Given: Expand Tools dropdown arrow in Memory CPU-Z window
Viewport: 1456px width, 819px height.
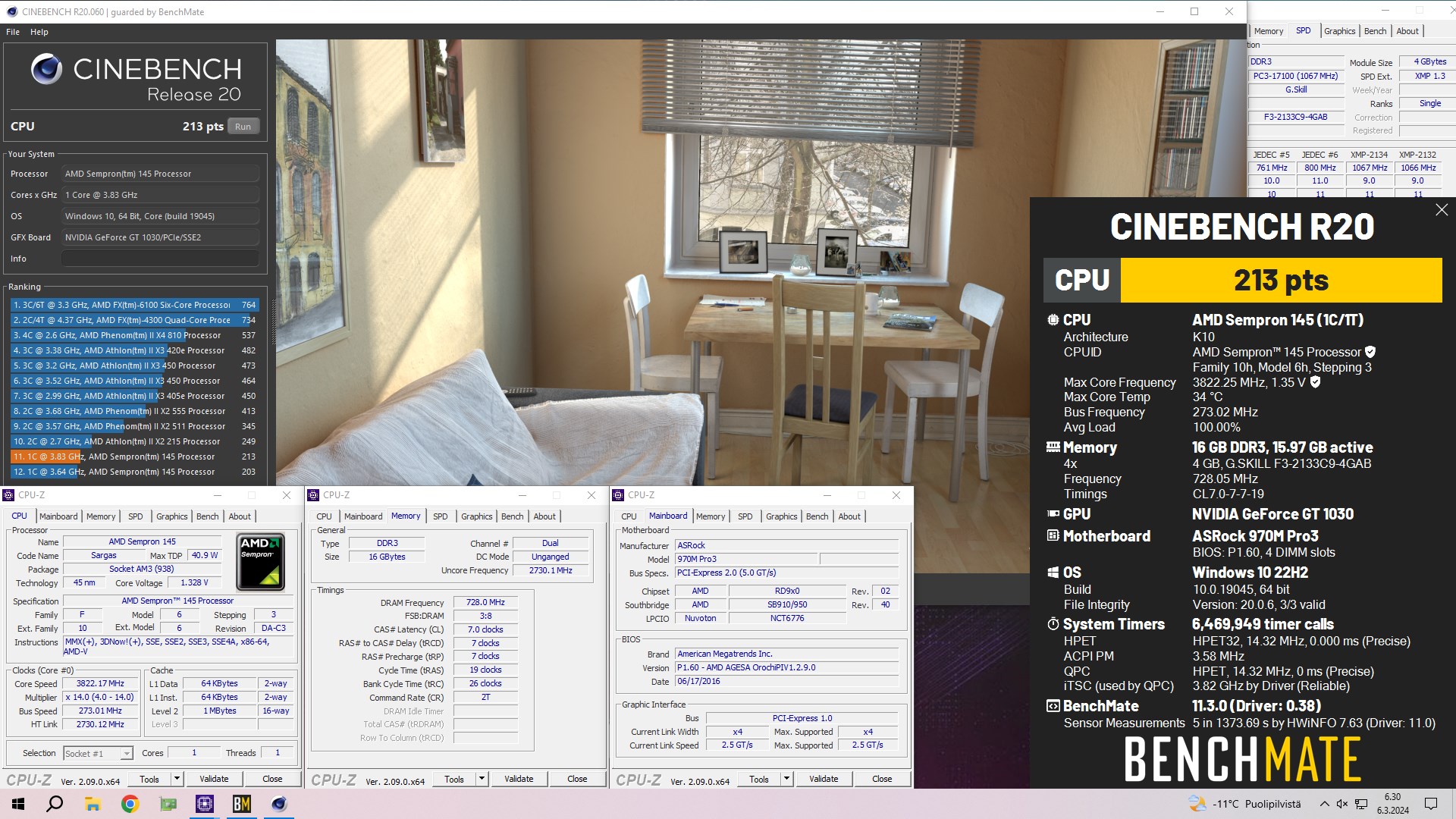Looking at the screenshot, I should coord(482,779).
